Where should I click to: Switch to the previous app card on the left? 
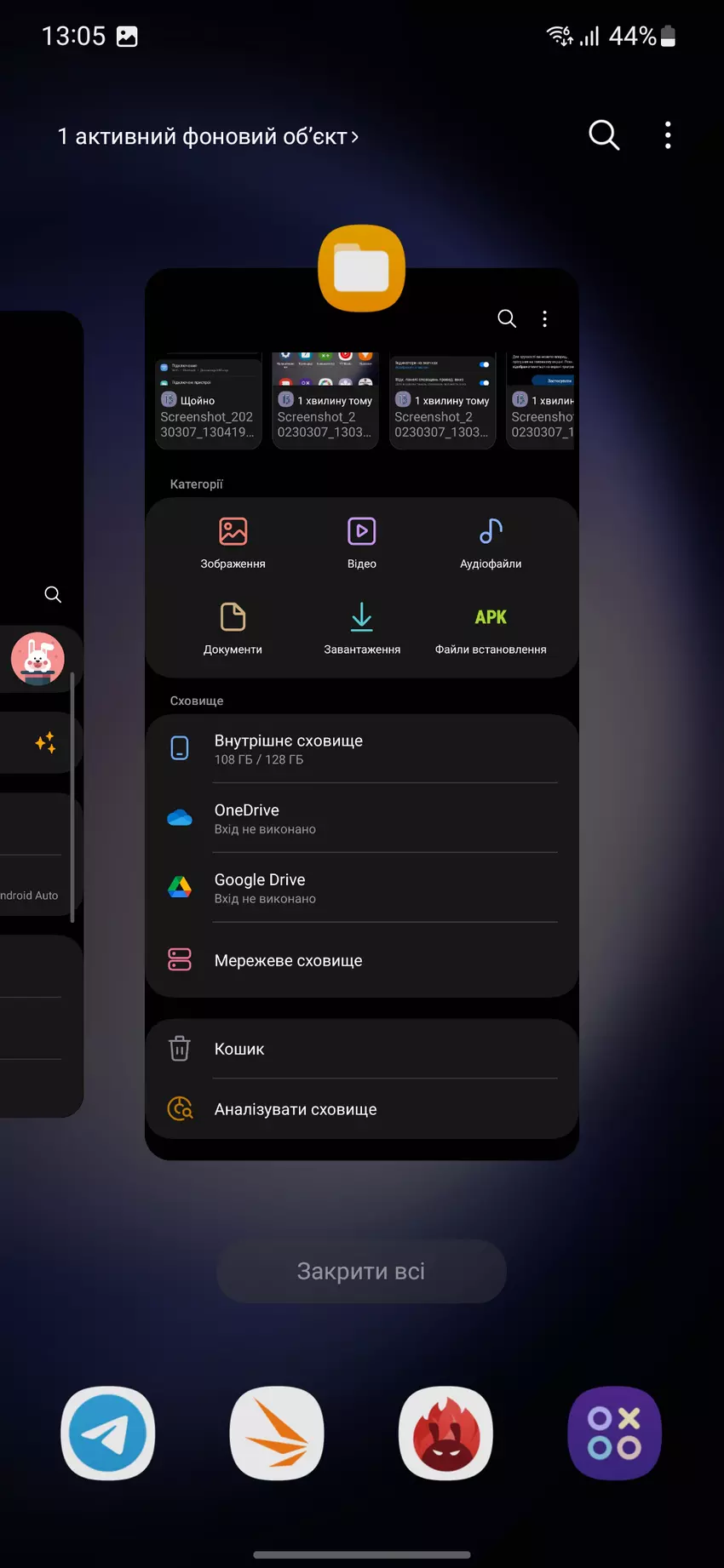(41, 715)
